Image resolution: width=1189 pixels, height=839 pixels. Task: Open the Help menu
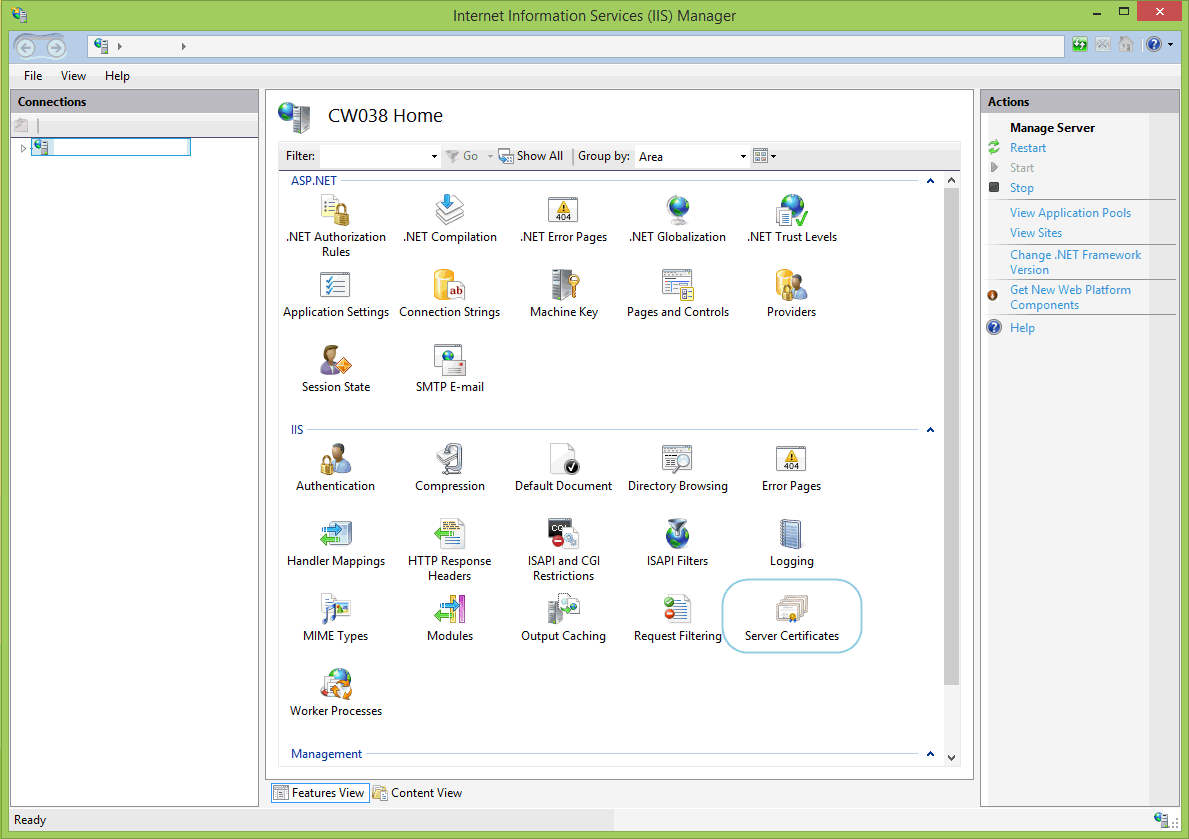117,76
